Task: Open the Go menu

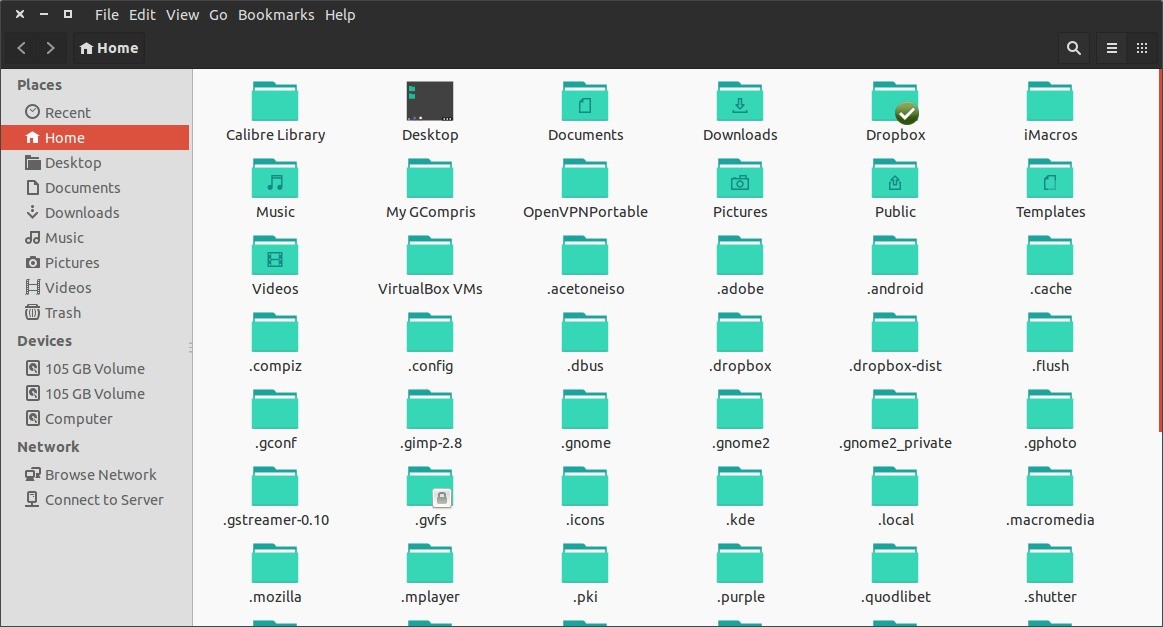Action: (x=218, y=14)
